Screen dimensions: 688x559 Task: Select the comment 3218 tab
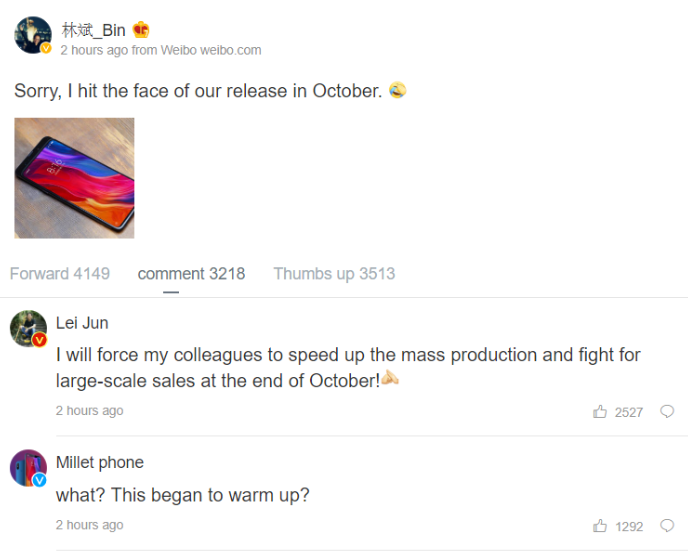(x=191, y=274)
